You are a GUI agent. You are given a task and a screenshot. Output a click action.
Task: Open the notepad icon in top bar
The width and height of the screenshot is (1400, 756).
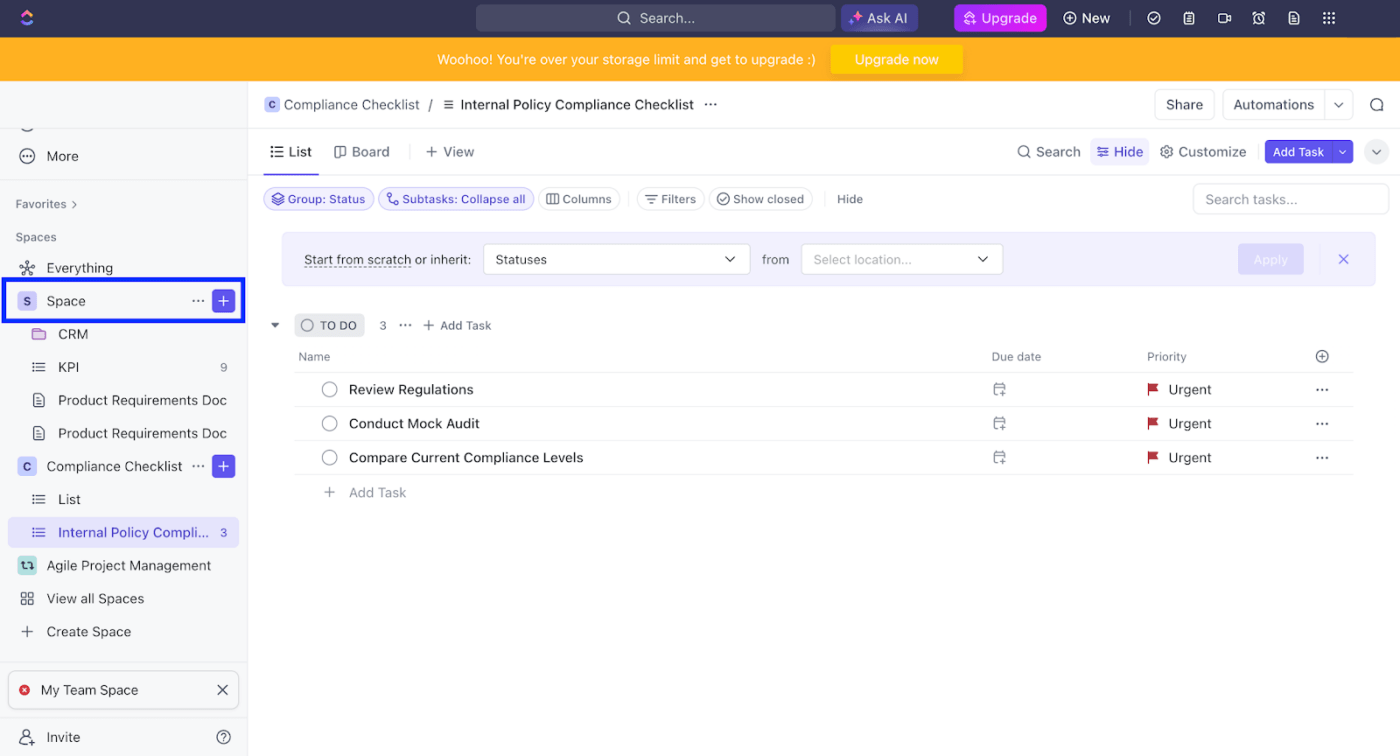(1189, 18)
